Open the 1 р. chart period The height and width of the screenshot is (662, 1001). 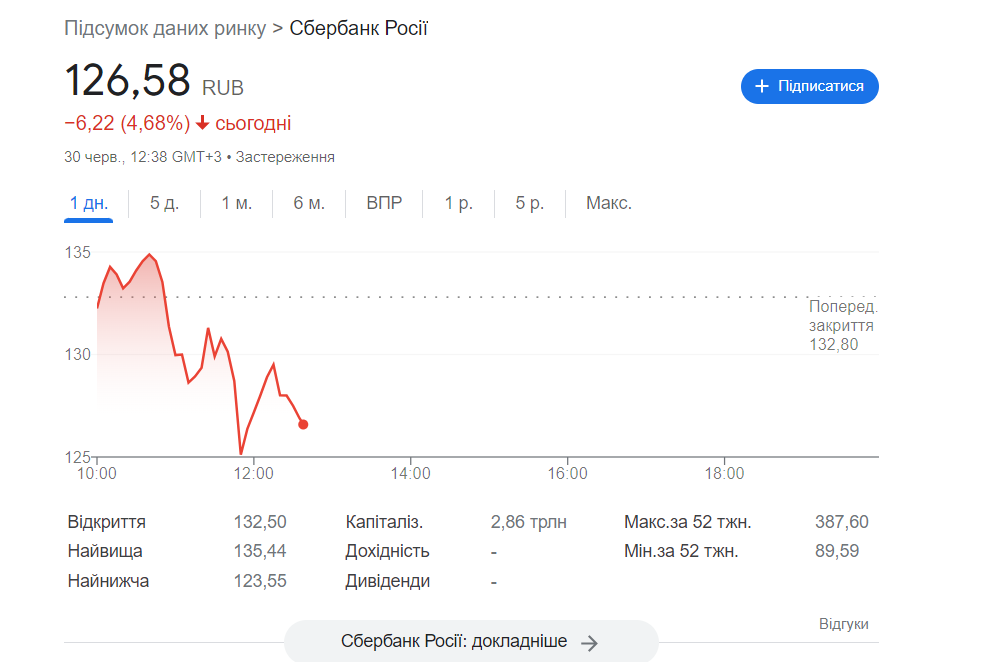[457, 202]
